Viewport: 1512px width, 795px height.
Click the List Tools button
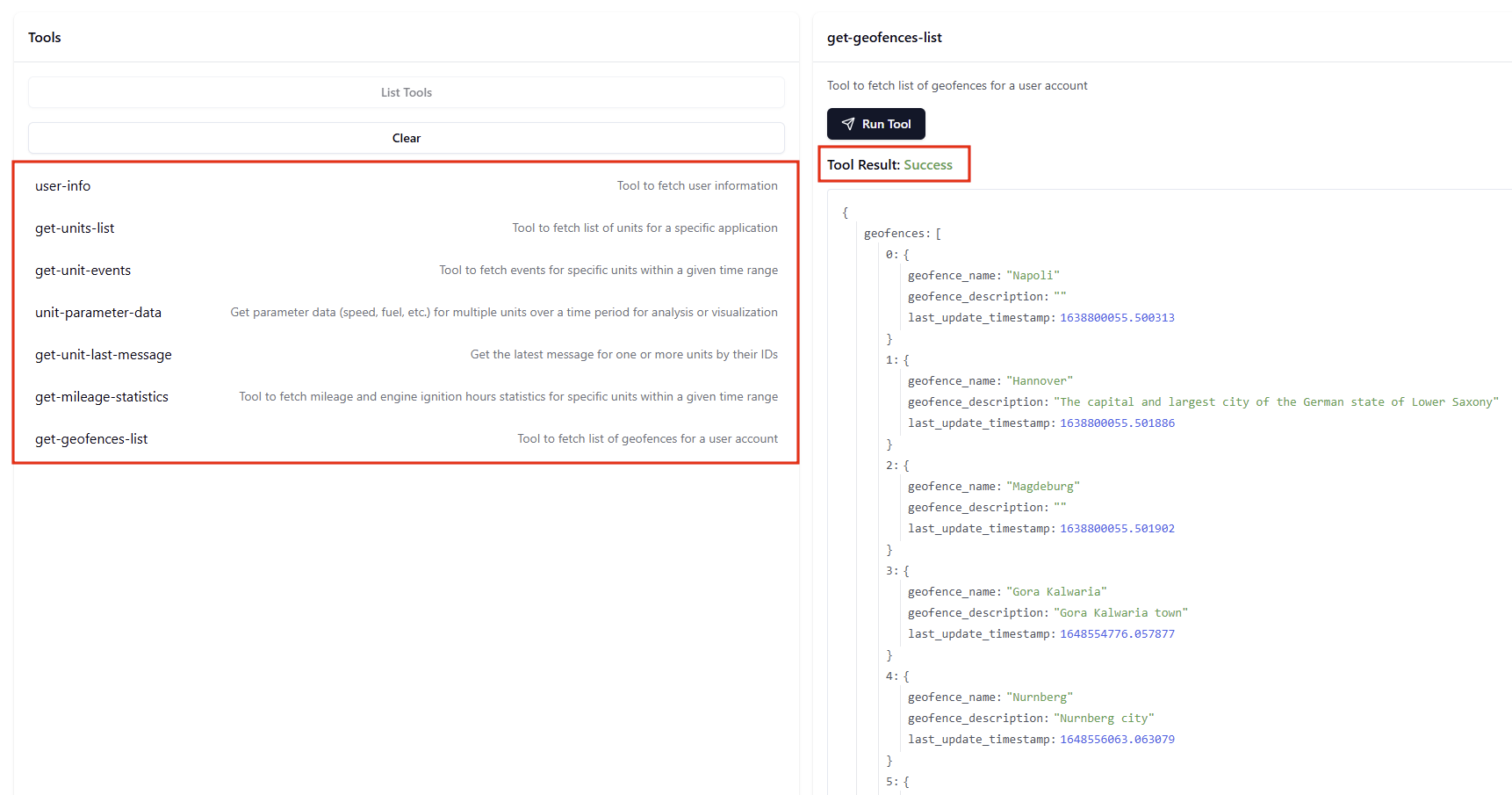[x=406, y=92]
